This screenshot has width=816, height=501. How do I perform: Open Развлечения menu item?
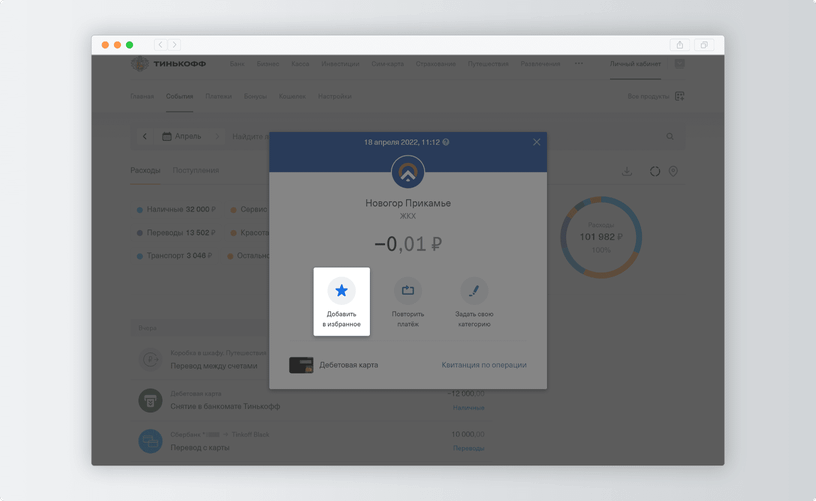pos(540,64)
